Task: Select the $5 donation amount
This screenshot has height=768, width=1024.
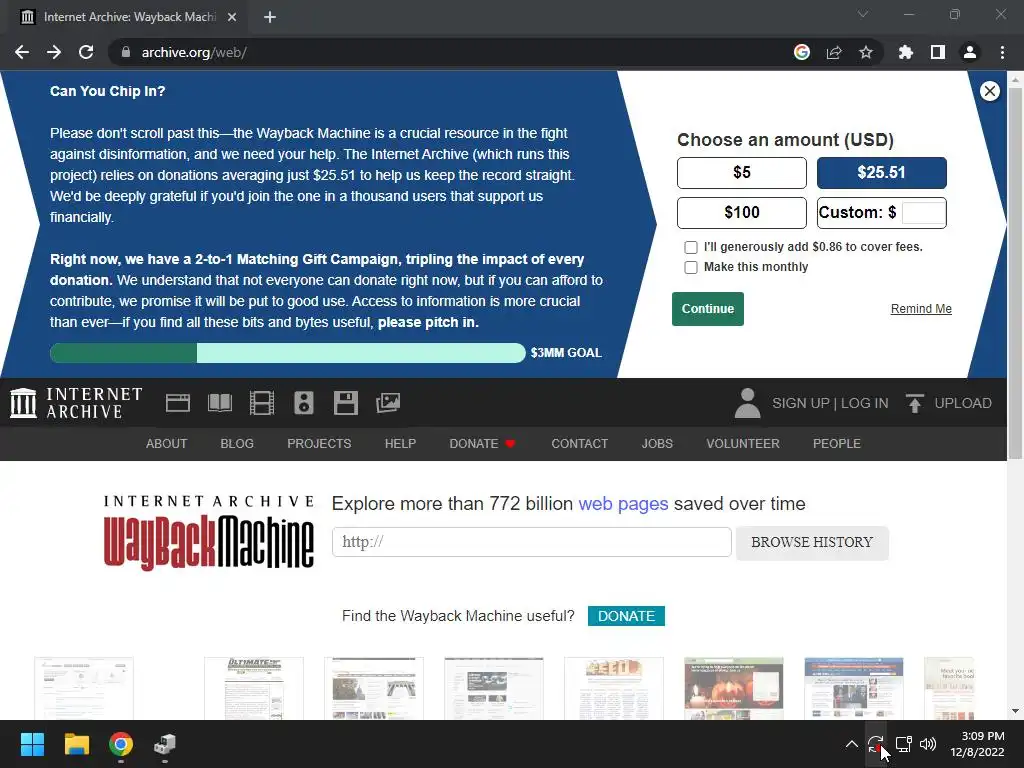Action: (x=742, y=172)
